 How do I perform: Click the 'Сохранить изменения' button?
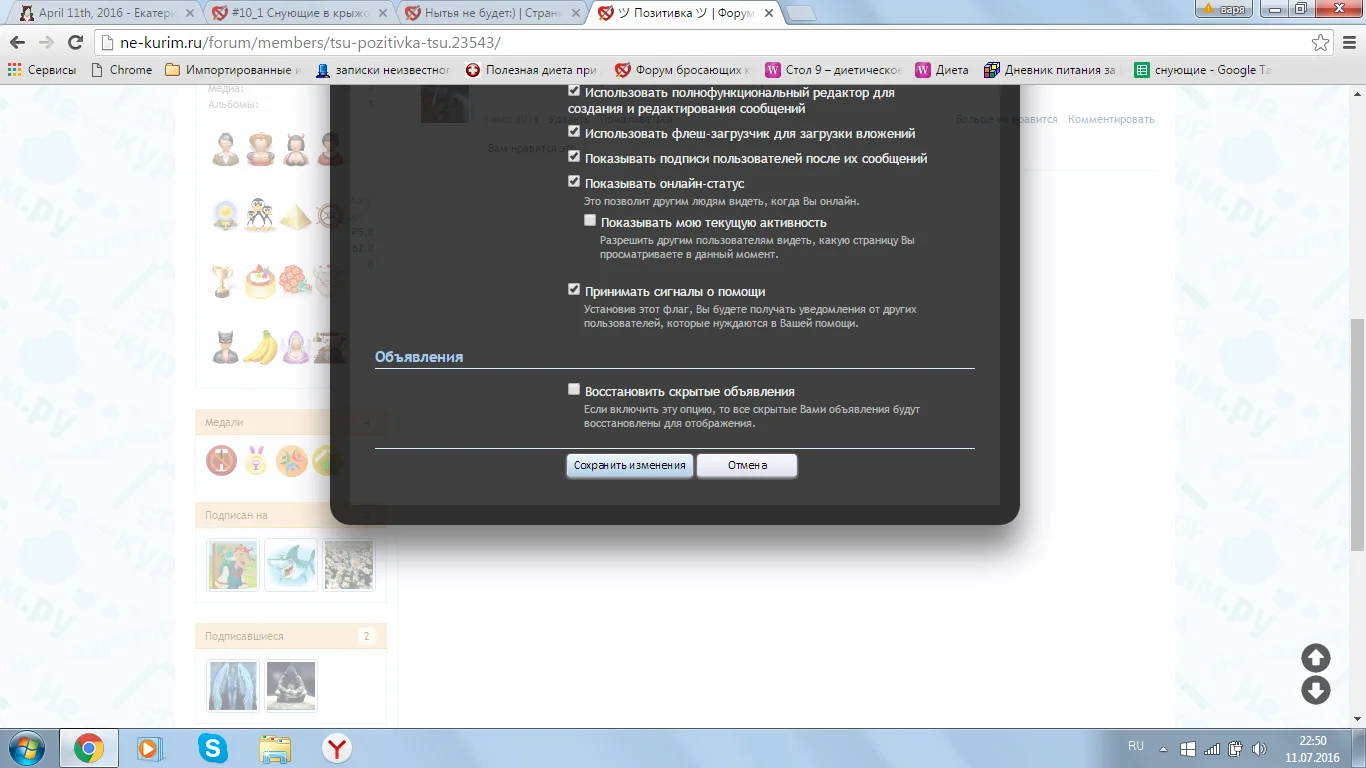click(x=630, y=465)
